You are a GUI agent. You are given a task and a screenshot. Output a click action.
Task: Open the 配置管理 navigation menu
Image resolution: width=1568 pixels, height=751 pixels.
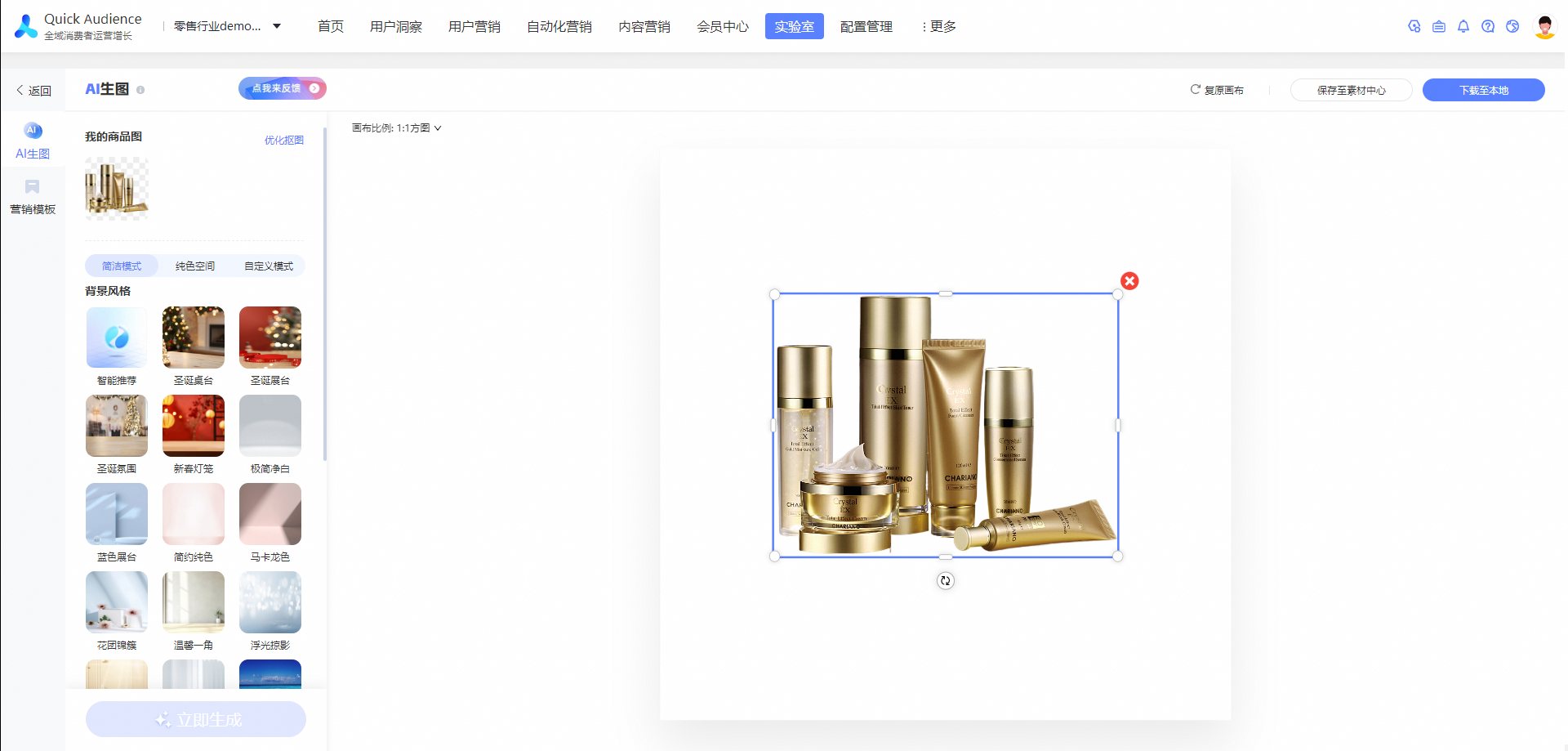click(x=866, y=26)
